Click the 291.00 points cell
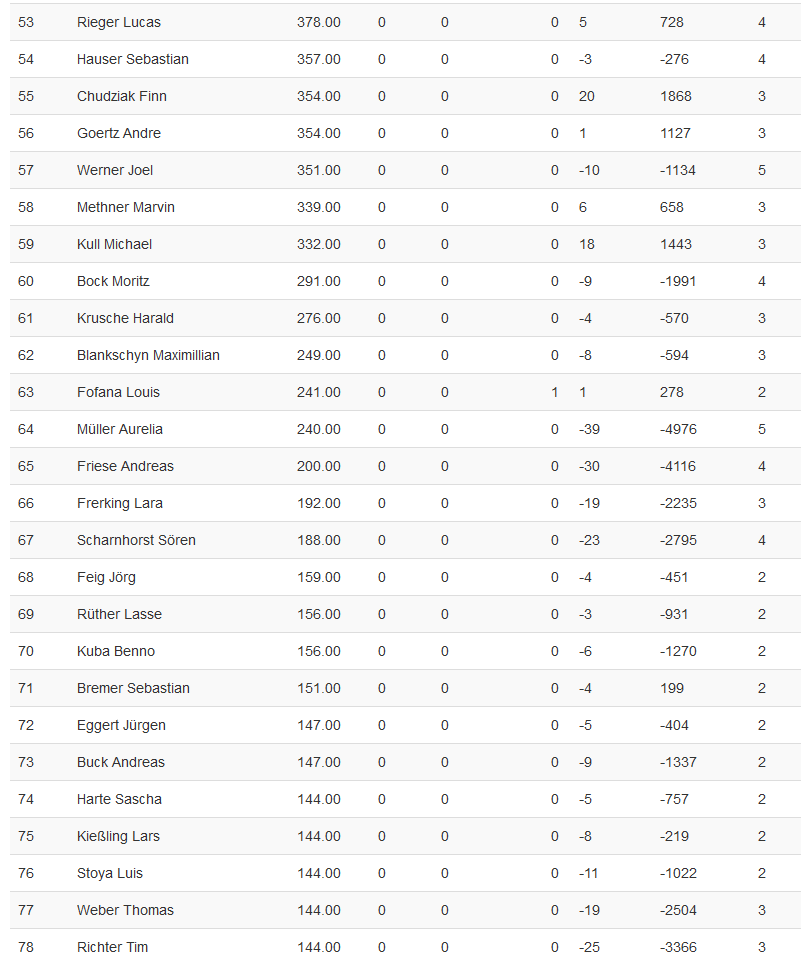 click(318, 281)
